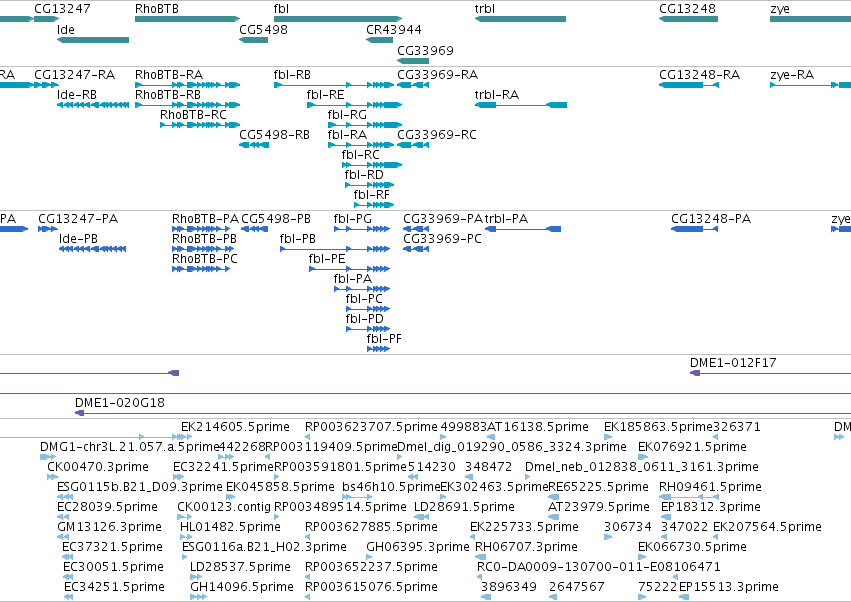851x602 pixels.
Task: Select the fbl-RA transcript
Action: [361, 145]
